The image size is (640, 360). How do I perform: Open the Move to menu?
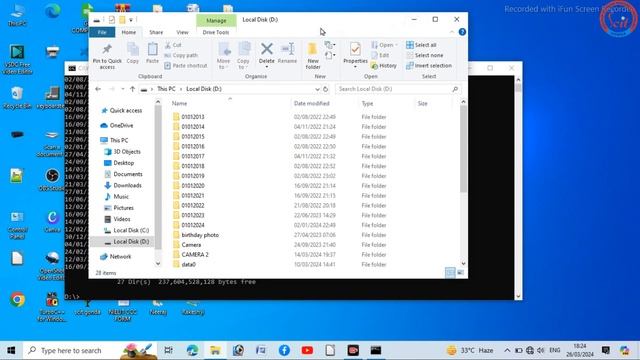coord(224,56)
